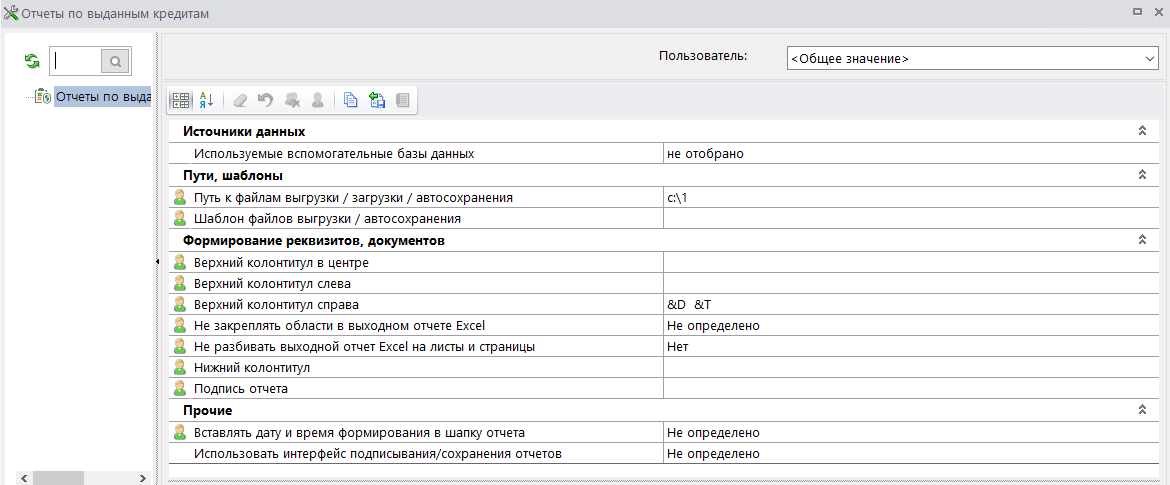Click the copy settings icon in toolbar

(350, 100)
